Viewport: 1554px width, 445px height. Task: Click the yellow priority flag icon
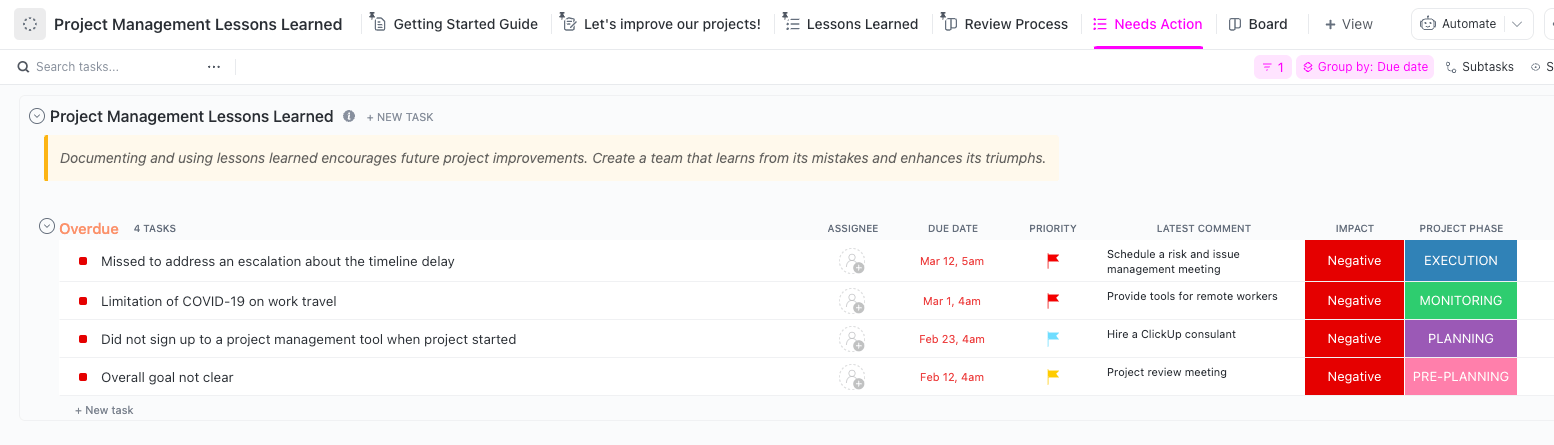1052,377
